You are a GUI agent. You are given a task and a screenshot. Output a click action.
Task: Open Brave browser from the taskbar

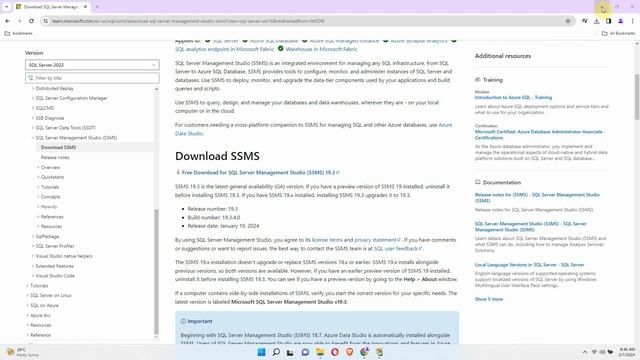pyautogui.click(x=350, y=352)
